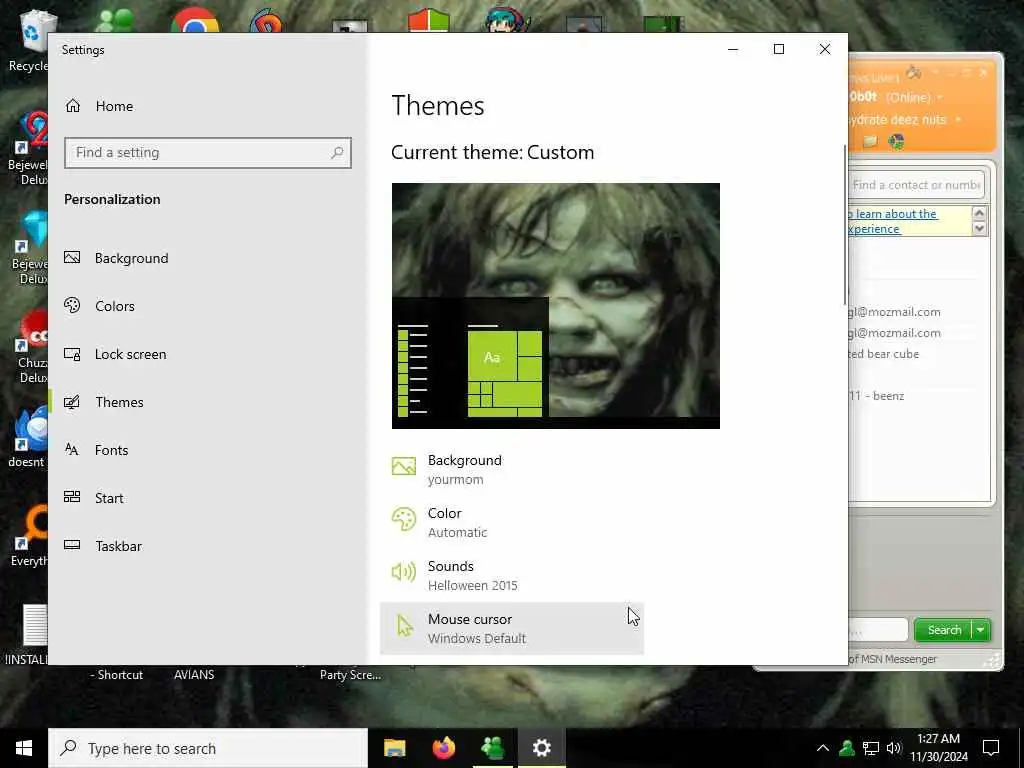Click Messenger Search button

[x=944, y=630]
